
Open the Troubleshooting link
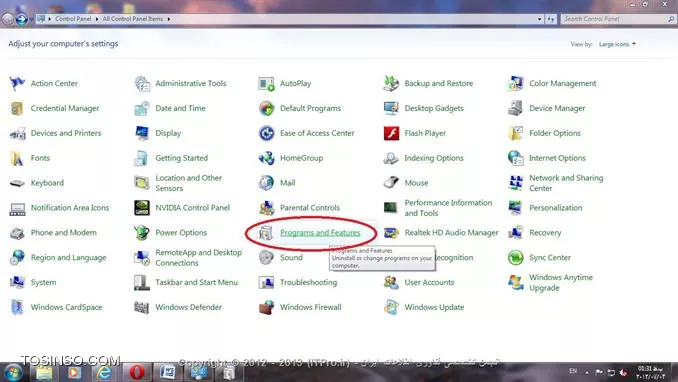308,282
